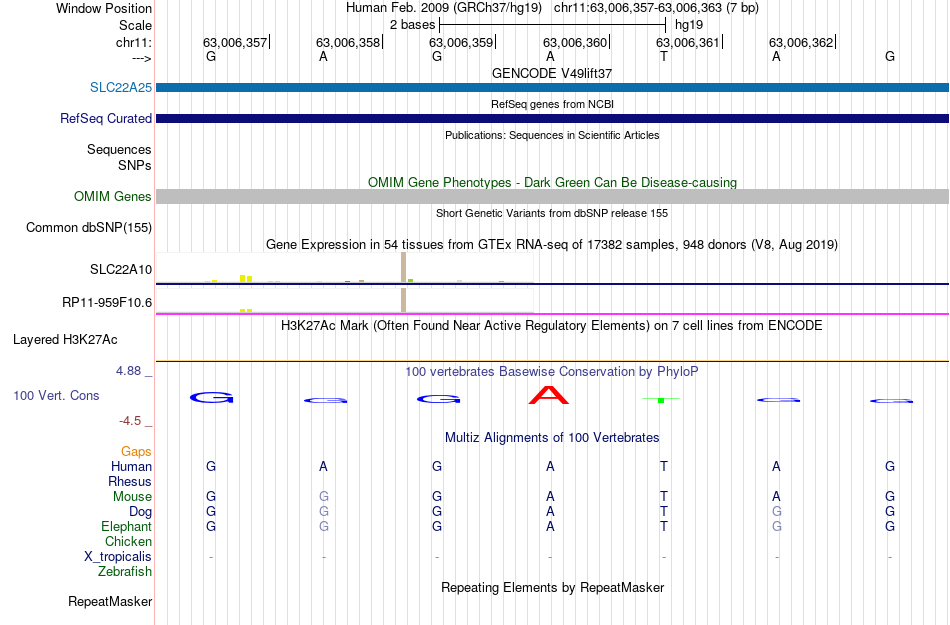
Task: Click OMIM Gene Phenotypes track title
Action: 552,182
